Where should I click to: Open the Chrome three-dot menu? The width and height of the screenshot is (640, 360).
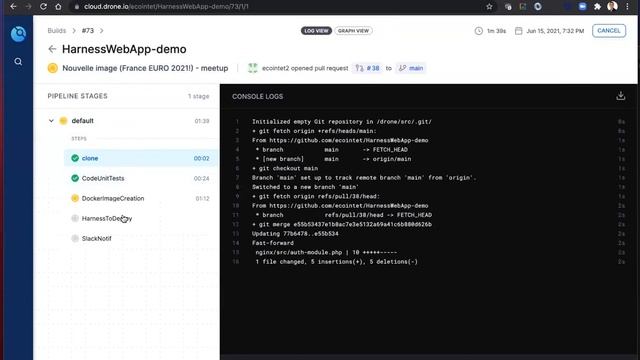[x=627, y=7]
